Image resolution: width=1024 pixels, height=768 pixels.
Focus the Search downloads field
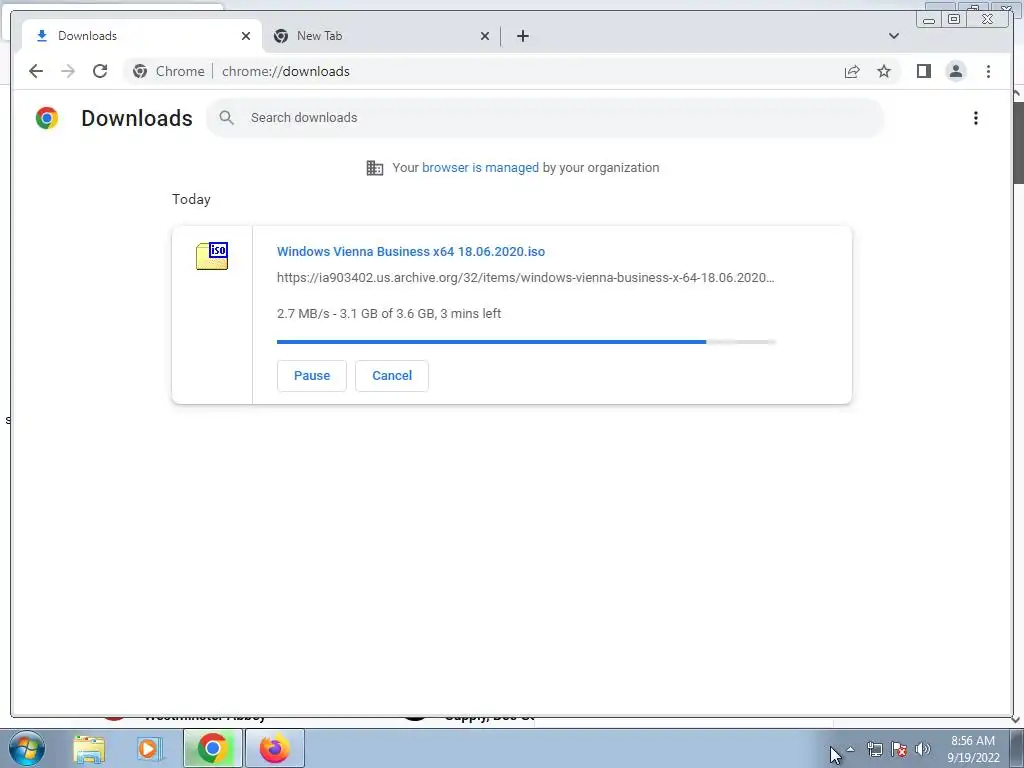[545, 118]
